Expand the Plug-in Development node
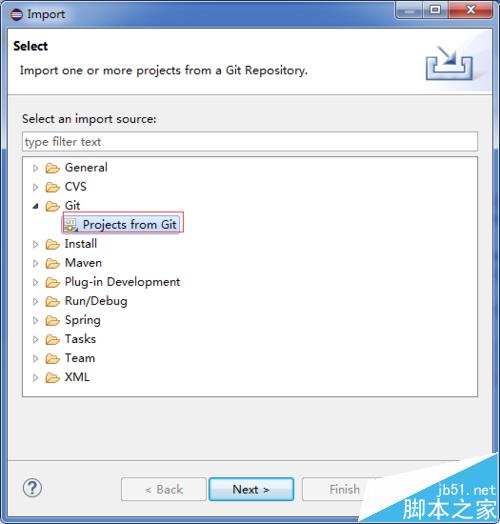This screenshot has height=524, width=500. point(35,282)
